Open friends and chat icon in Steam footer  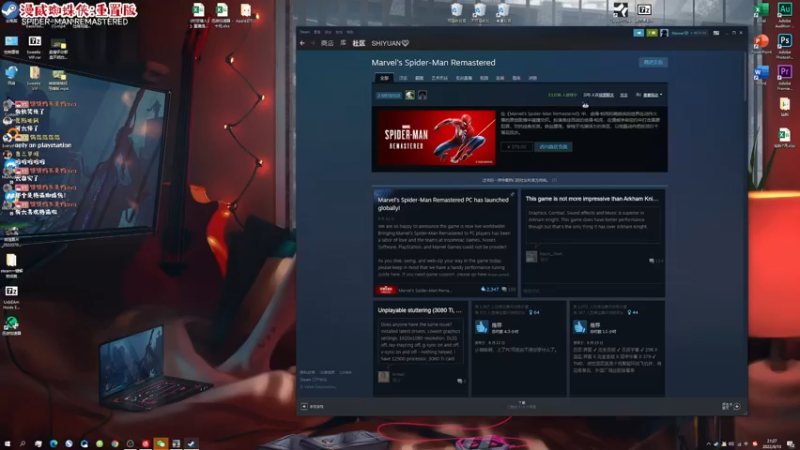(737, 407)
